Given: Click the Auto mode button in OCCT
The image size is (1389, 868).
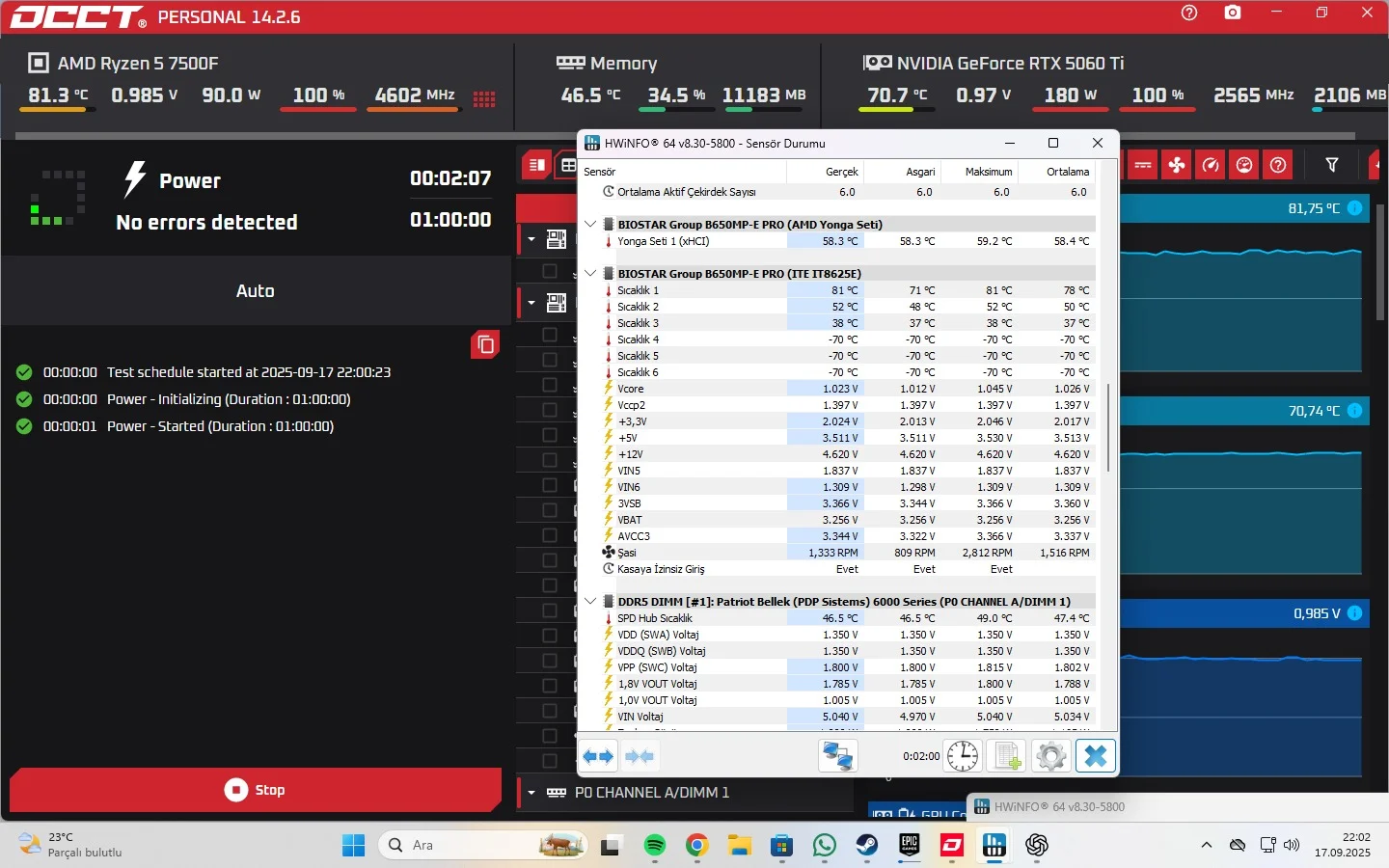Looking at the screenshot, I should [256, 291].
